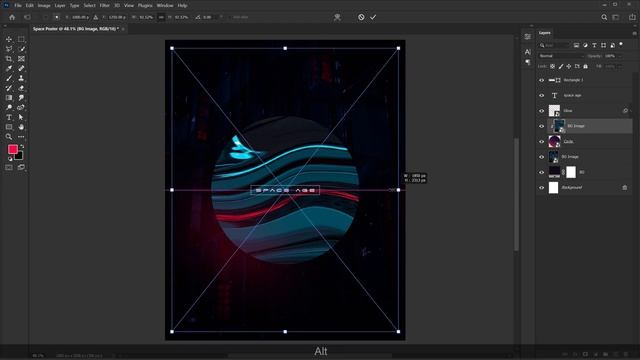
Task: Click the BG layer mask thumbnail
Action: click(x=571, y=172)
